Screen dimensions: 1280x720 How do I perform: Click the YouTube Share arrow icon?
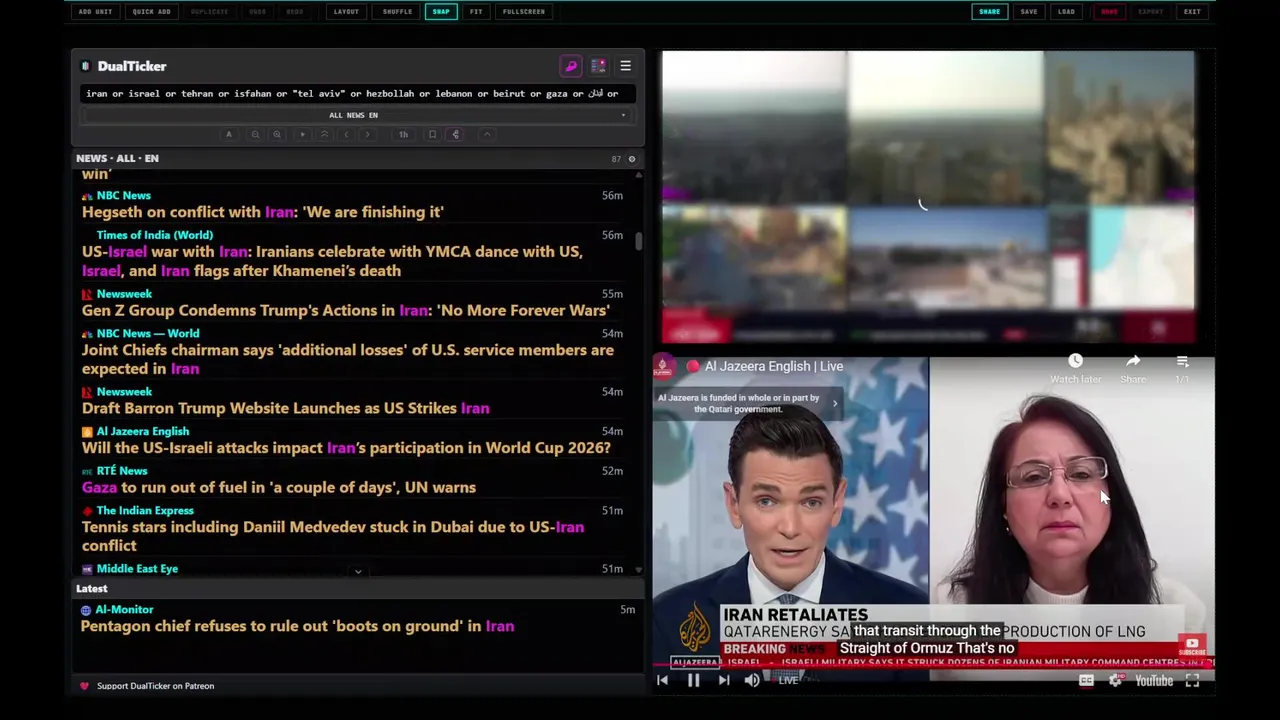[1133, 361]
